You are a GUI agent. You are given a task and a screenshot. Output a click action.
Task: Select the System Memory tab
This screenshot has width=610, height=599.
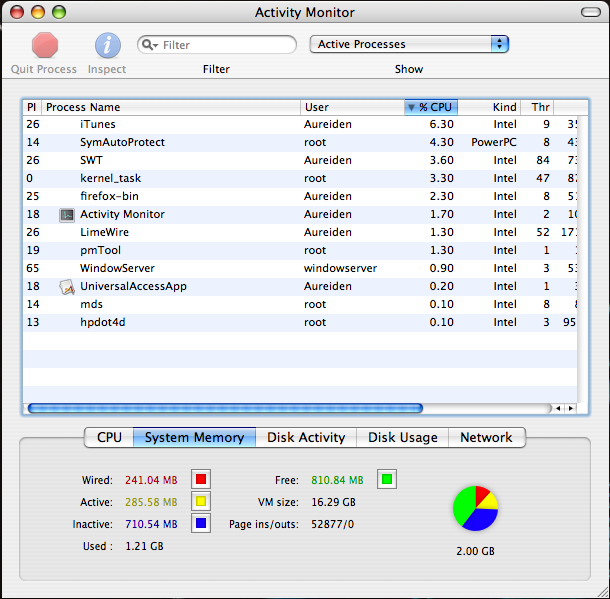pyautogui.click(x=195, y=438)
